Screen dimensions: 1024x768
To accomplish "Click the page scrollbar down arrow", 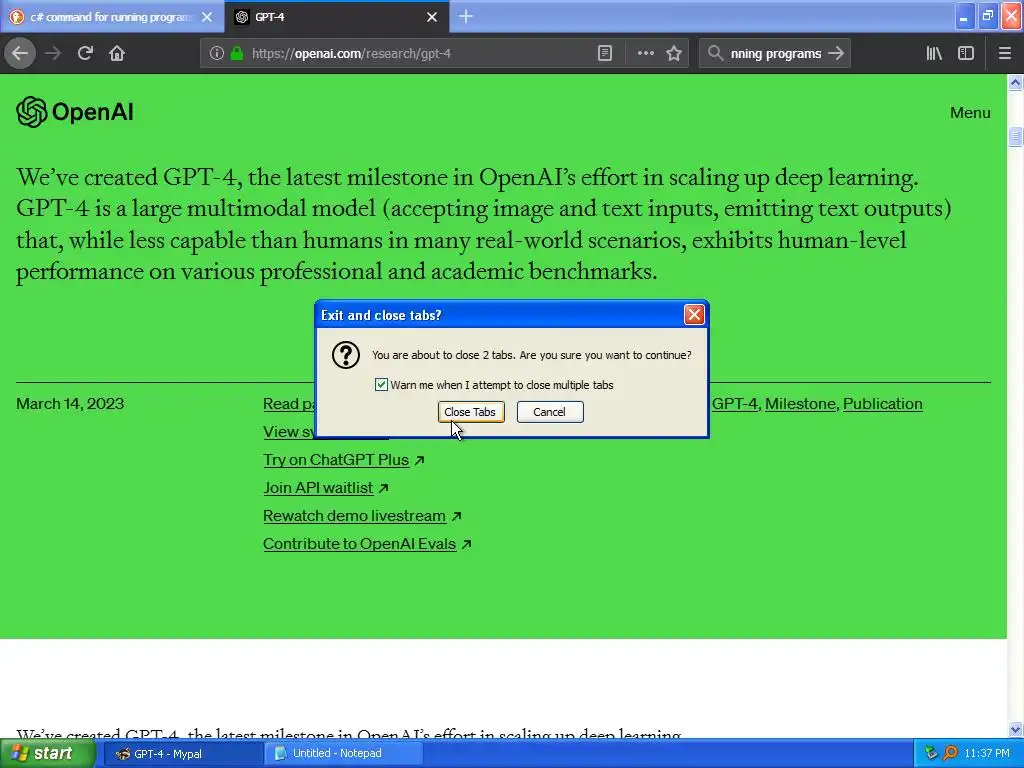I will (x=1015, y=729).
